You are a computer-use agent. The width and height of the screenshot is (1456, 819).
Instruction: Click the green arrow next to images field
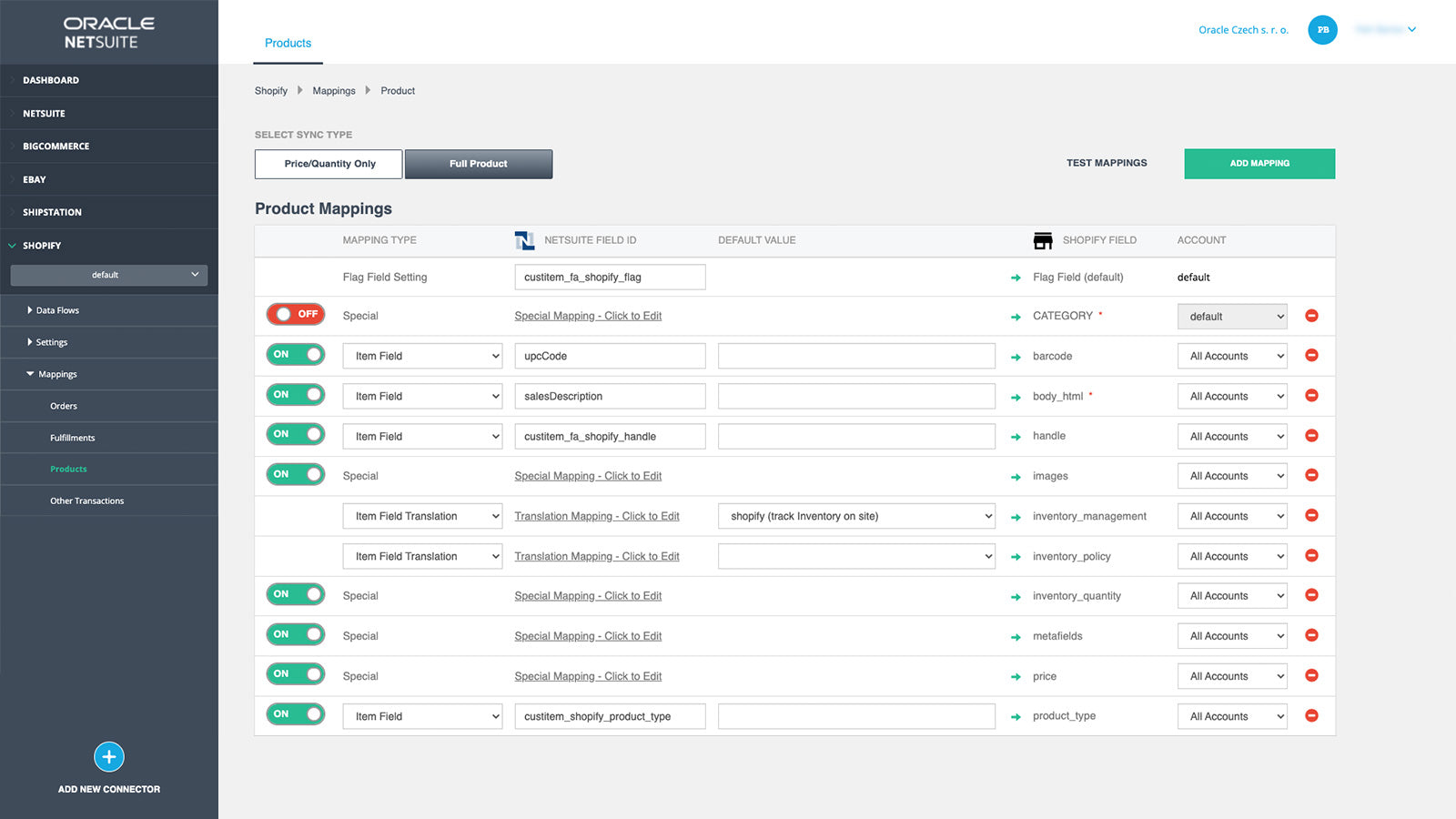click(1016, 476)
